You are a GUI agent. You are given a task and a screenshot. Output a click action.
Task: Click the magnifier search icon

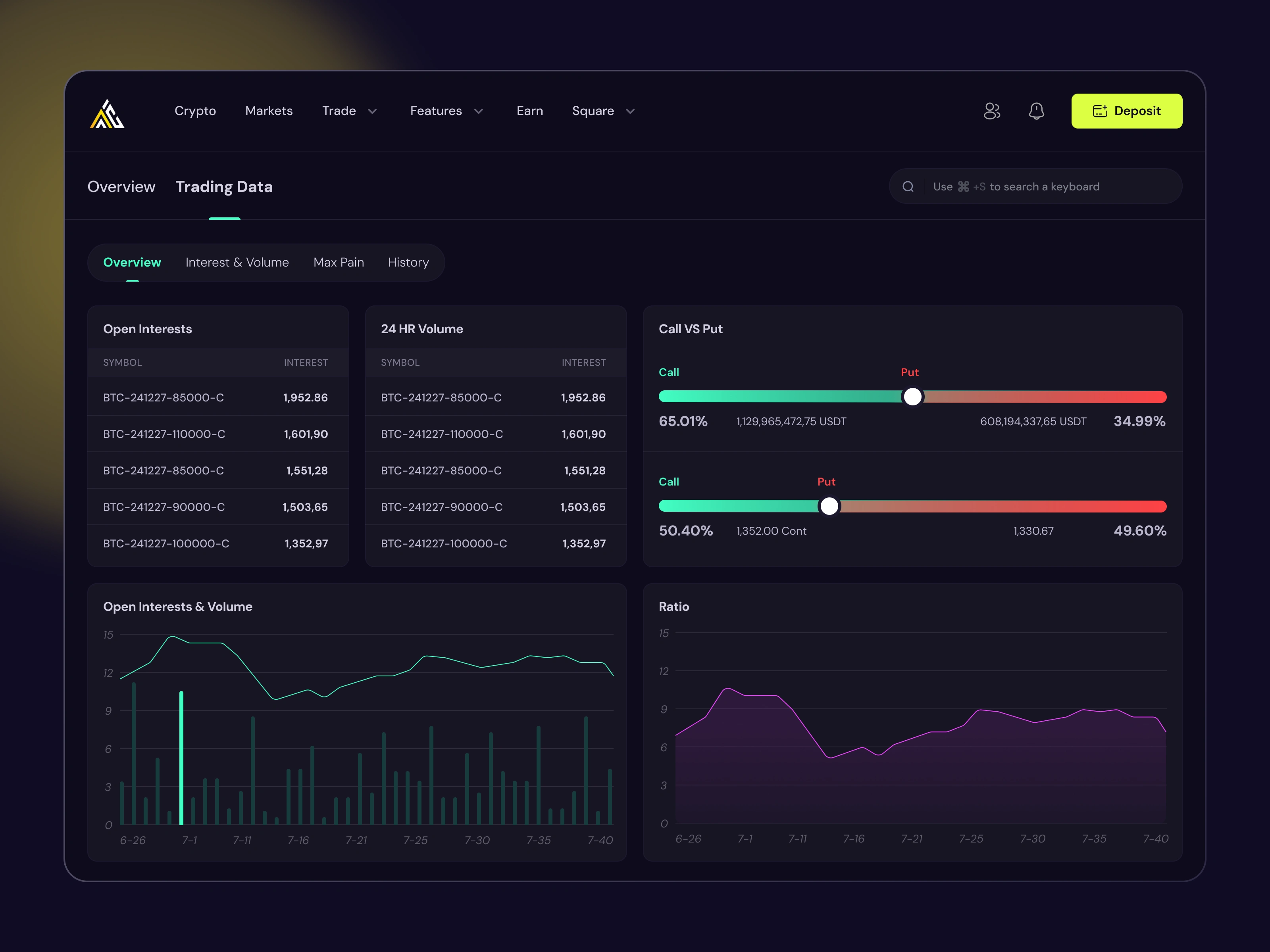click(x=908, y=186)
